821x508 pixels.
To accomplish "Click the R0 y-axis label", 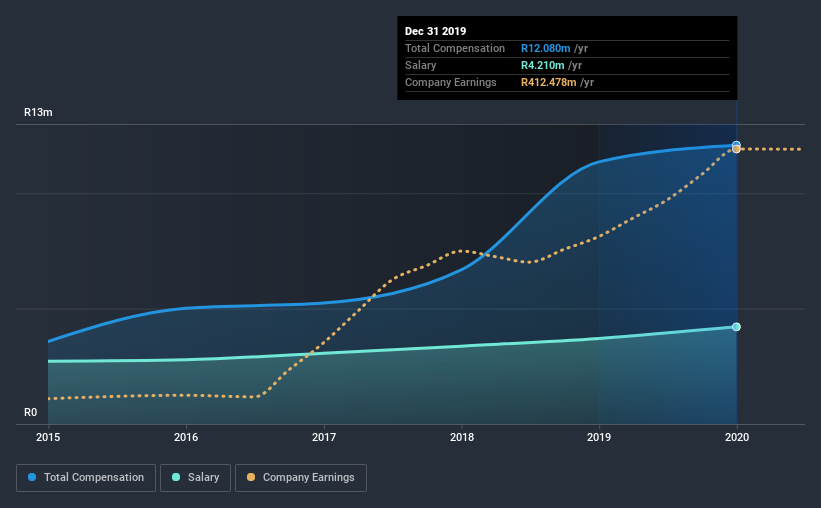I will [x=30, y=413].
